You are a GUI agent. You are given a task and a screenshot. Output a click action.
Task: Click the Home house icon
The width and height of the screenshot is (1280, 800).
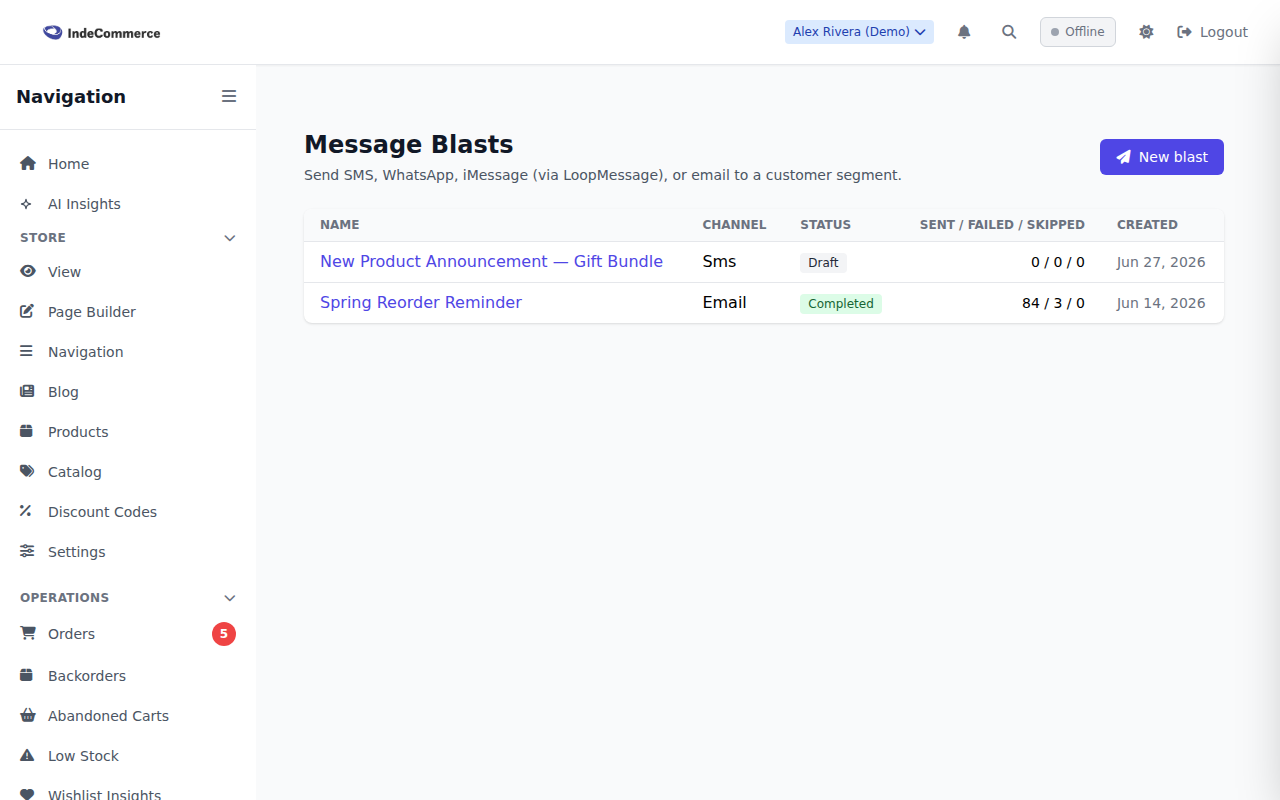[x=28, y=164]
